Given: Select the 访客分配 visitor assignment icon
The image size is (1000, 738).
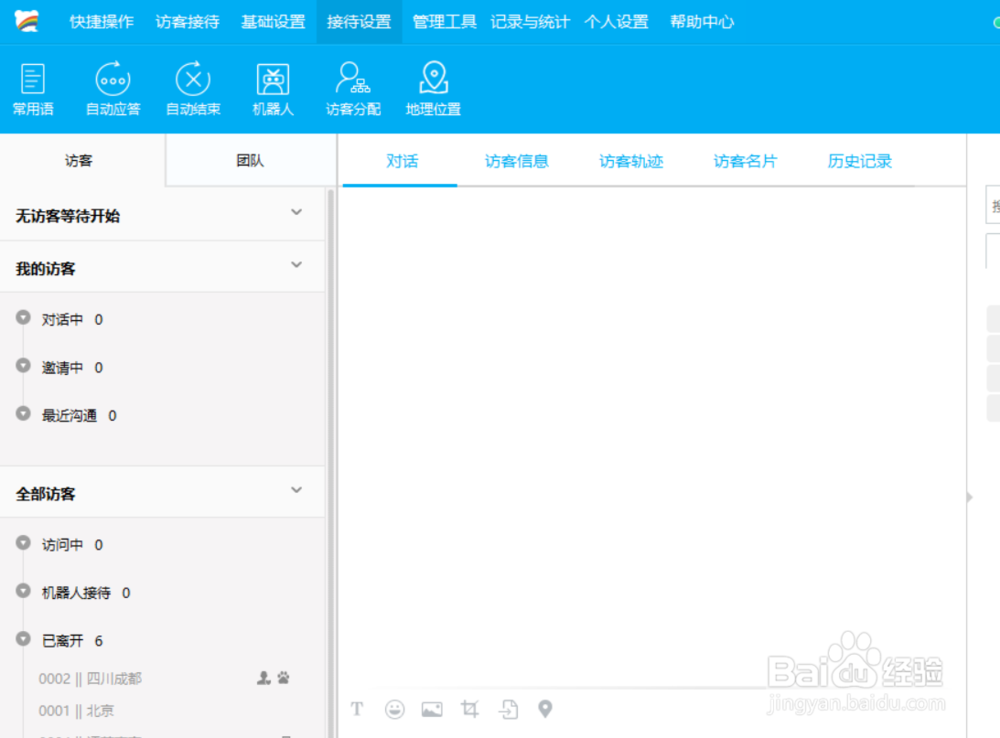Looking at the screenshot, I should (x=352, y=88).
